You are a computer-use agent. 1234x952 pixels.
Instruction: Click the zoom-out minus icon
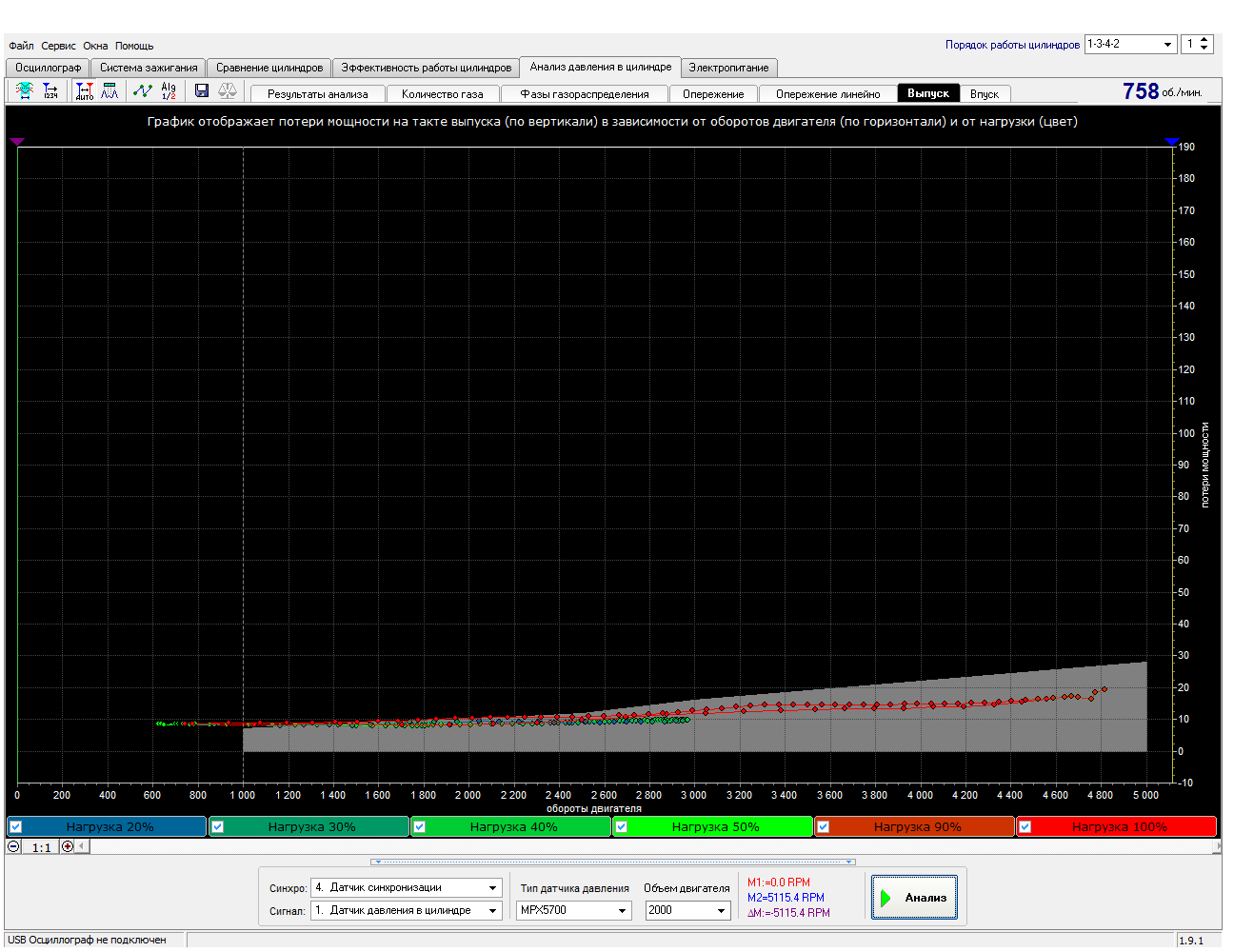pos(13,846)
